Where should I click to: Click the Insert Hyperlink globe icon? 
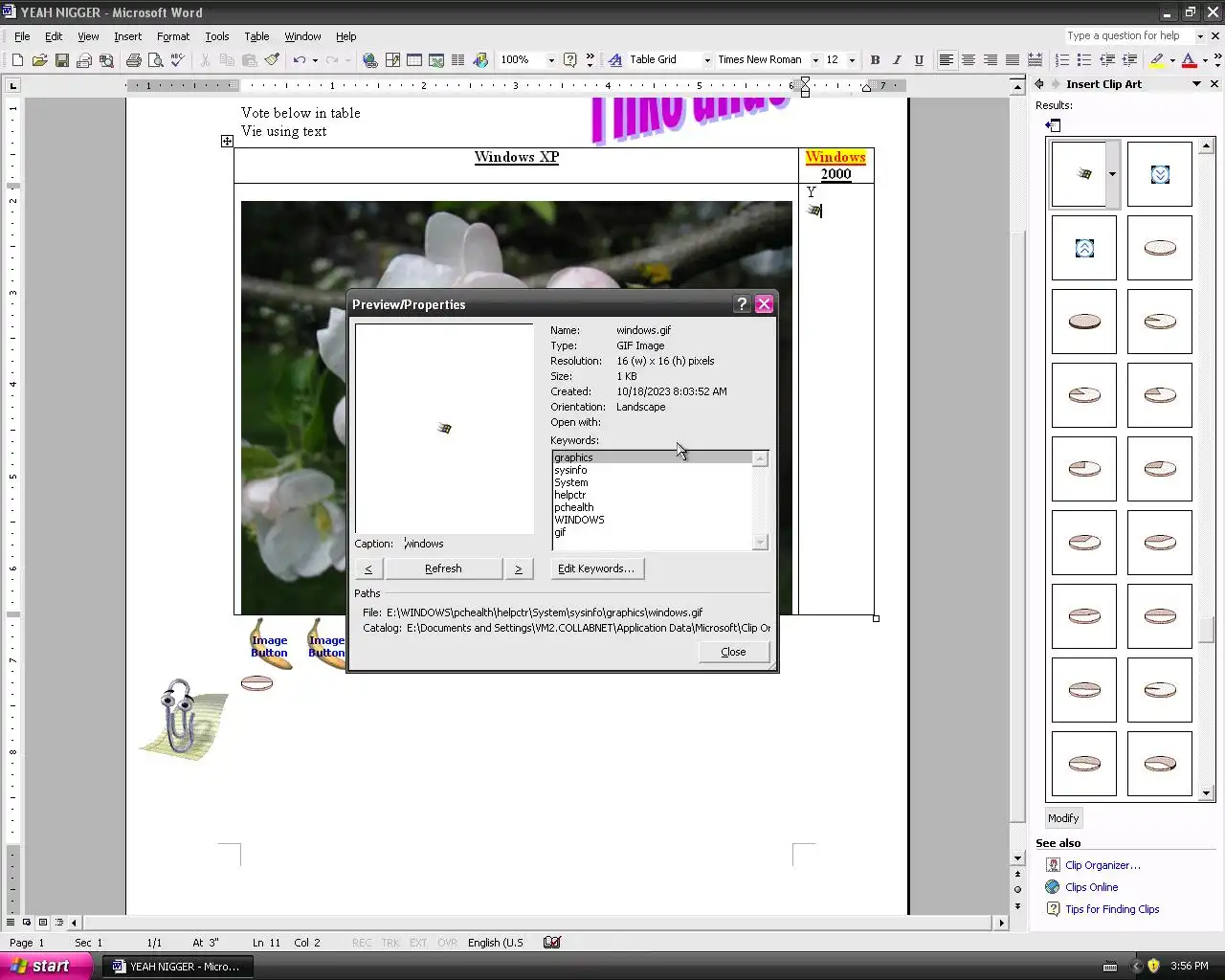tap(369, 60)
